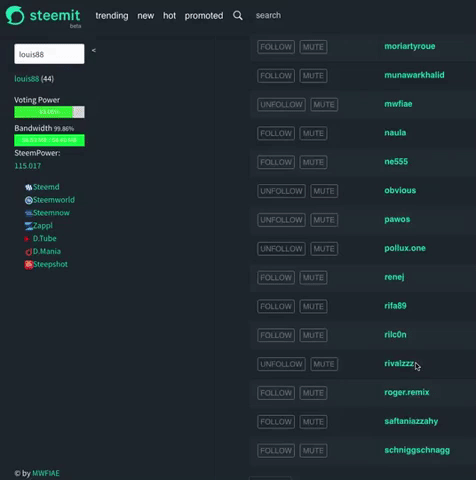This screenshot has width=476, height=480.
Task: Mute user pawos
Action: coord(324,220)
